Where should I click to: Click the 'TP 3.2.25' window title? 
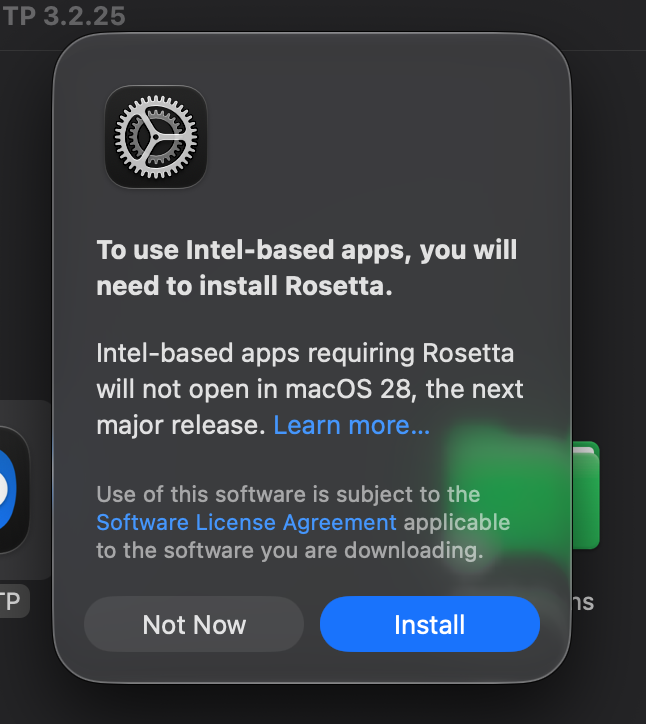point(64,16)
